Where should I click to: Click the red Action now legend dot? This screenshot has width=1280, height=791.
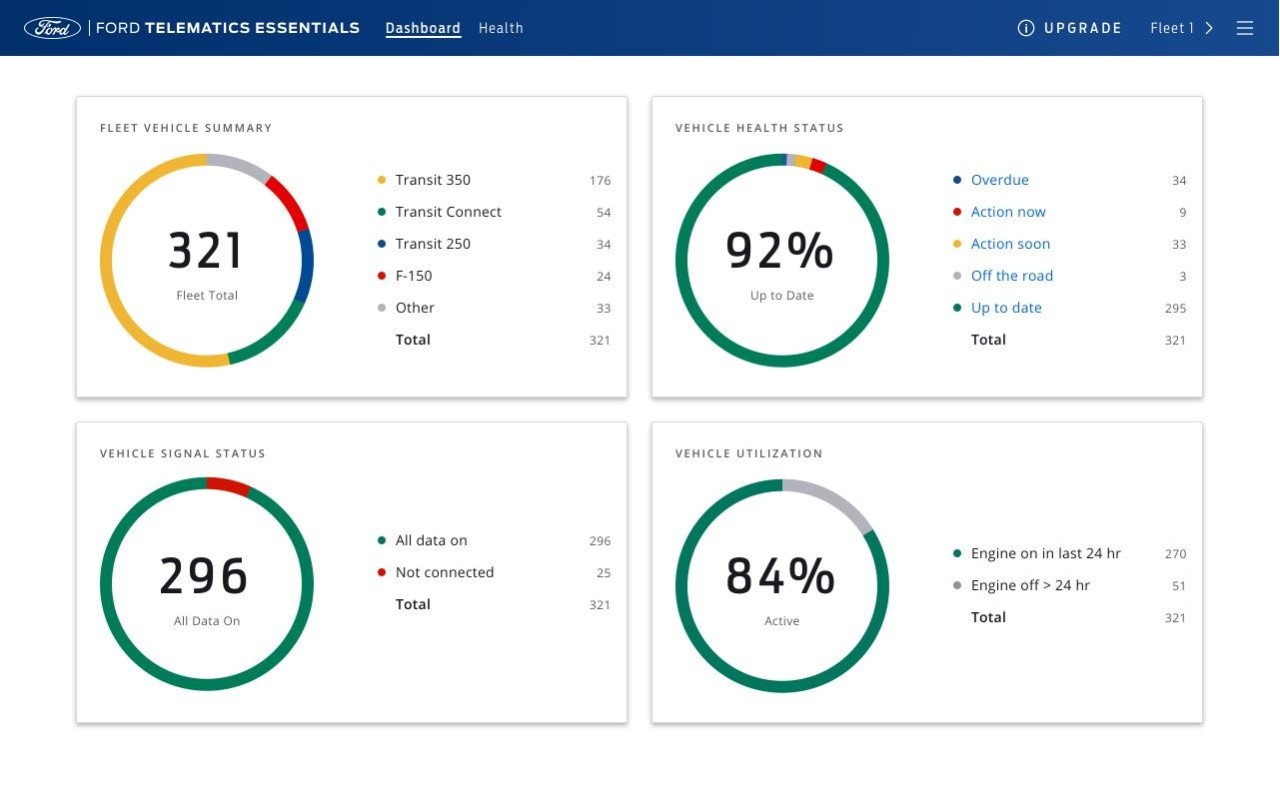click(959, 211)
